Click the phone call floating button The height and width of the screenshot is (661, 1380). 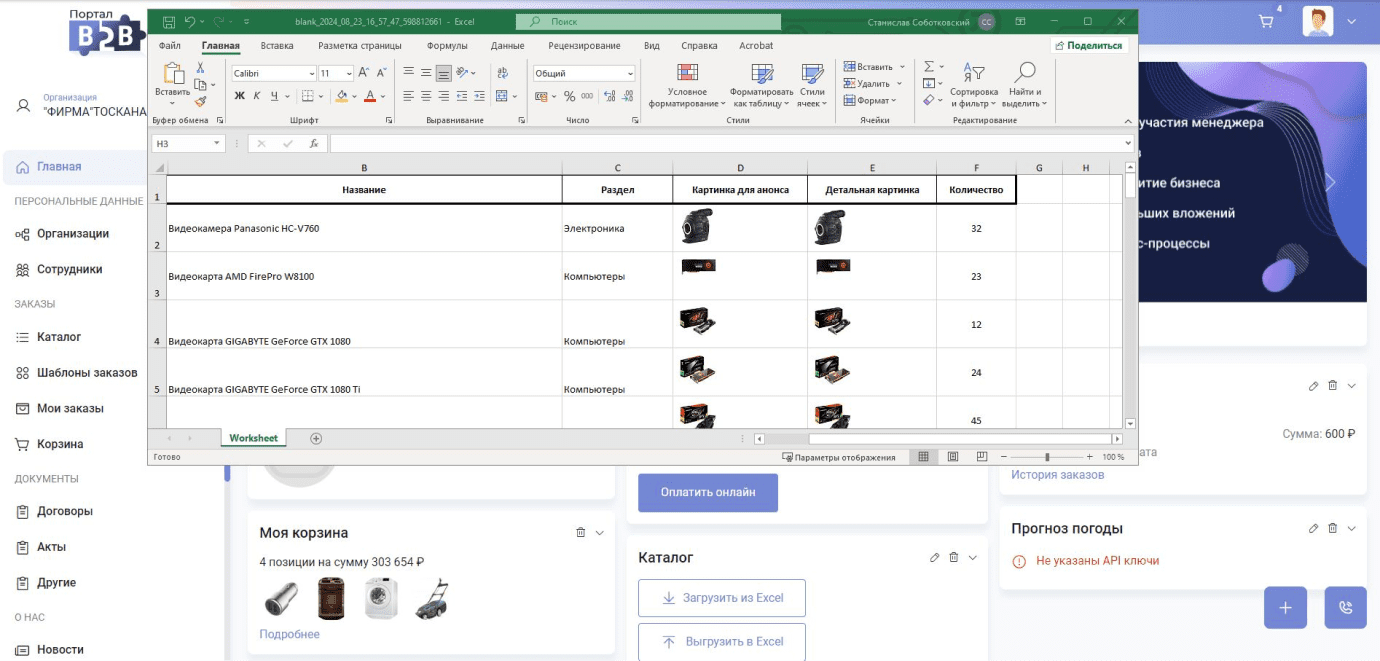click(1346, 607)
